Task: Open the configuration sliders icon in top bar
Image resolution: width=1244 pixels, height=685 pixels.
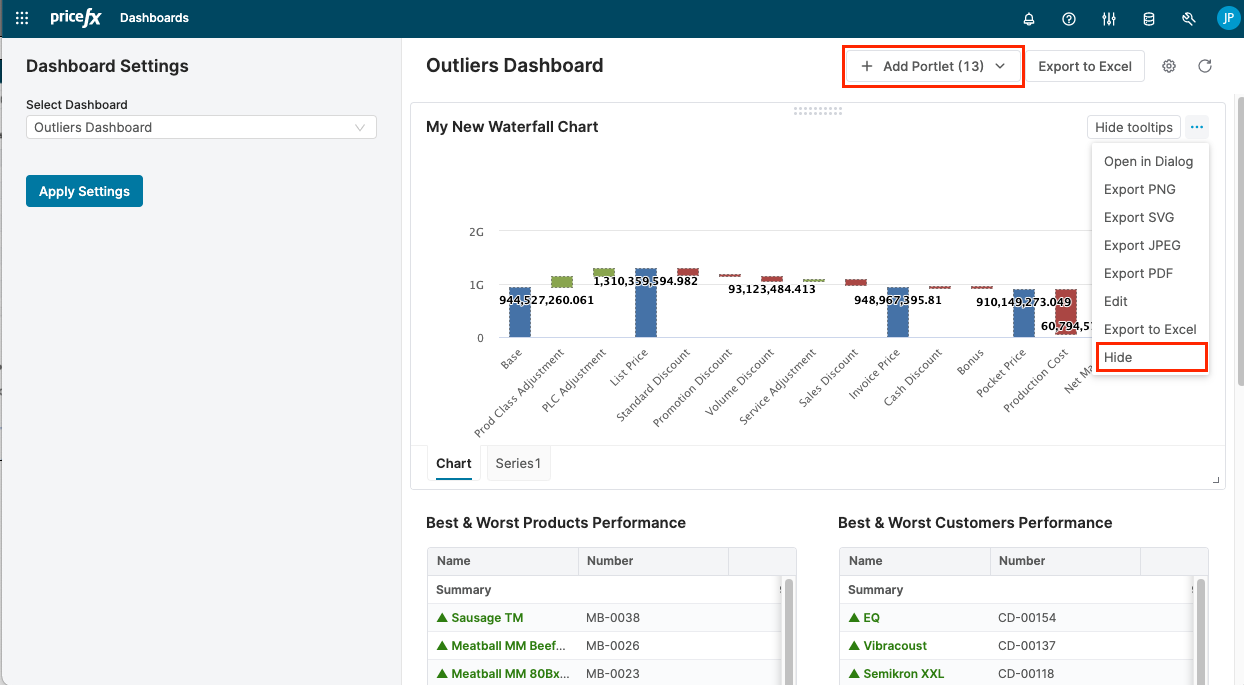Action: click(x=1108, y=18)
